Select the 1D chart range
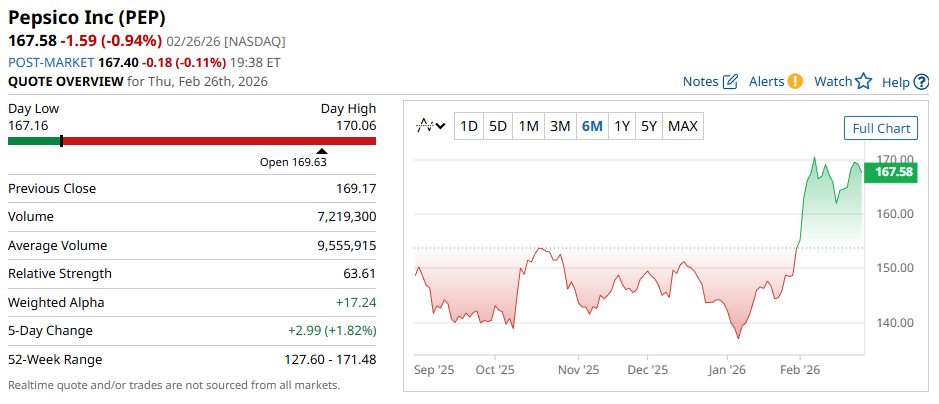 click(468, 126)
